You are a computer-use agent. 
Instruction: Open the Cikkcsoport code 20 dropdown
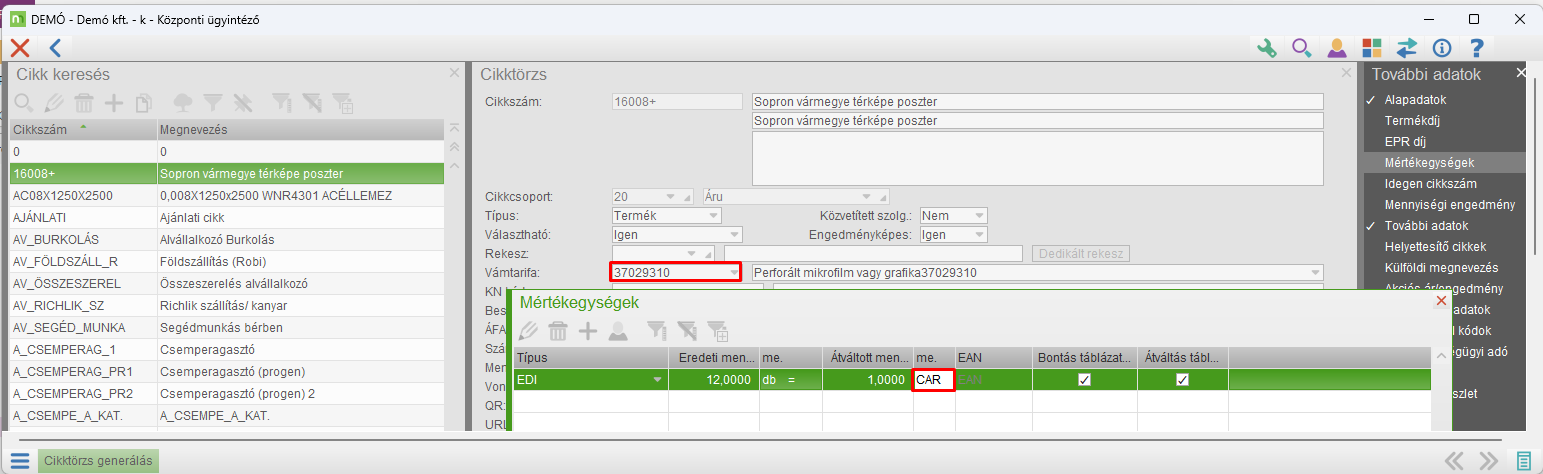tap(672, 196)
